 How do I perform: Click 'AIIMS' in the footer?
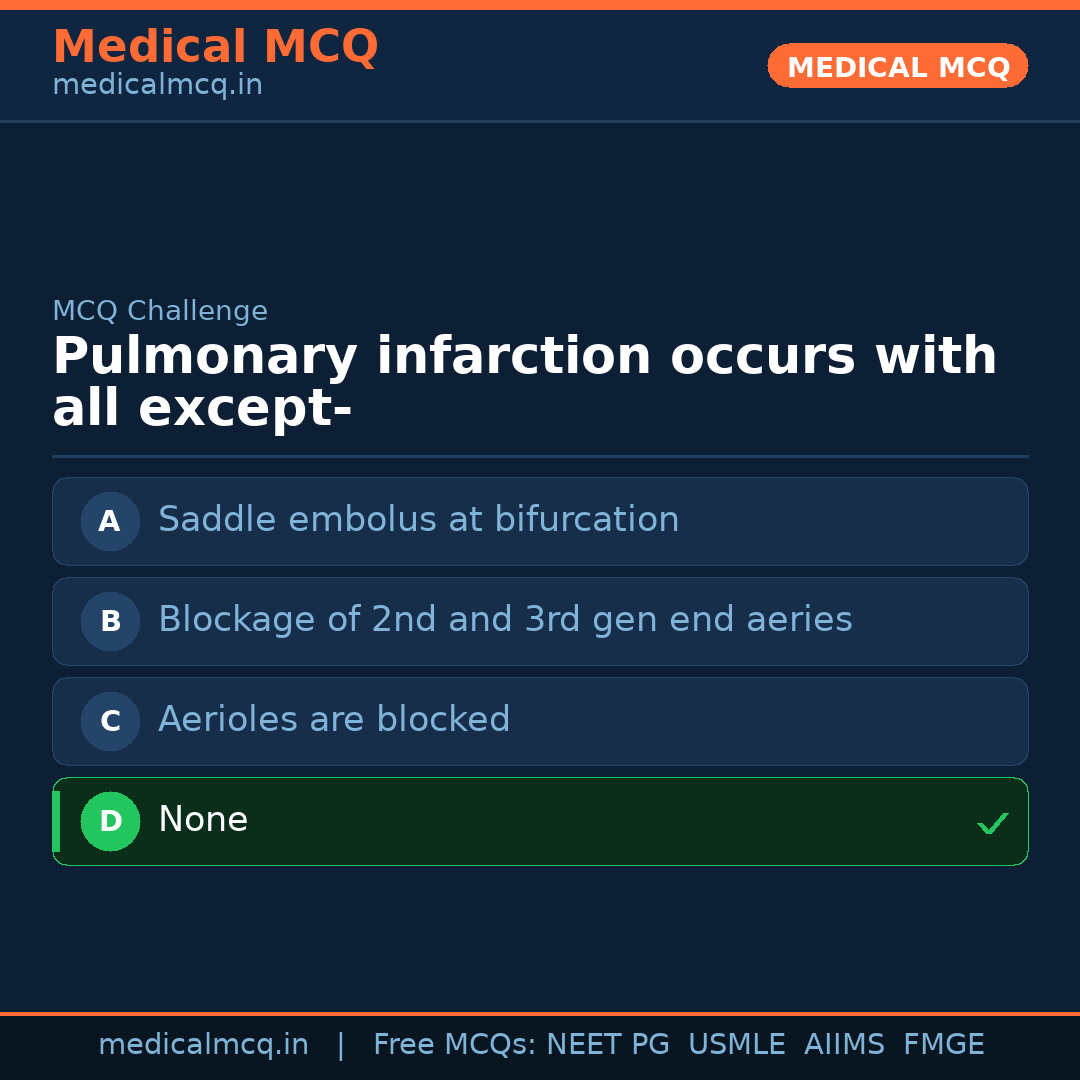tap(844, 1045)
